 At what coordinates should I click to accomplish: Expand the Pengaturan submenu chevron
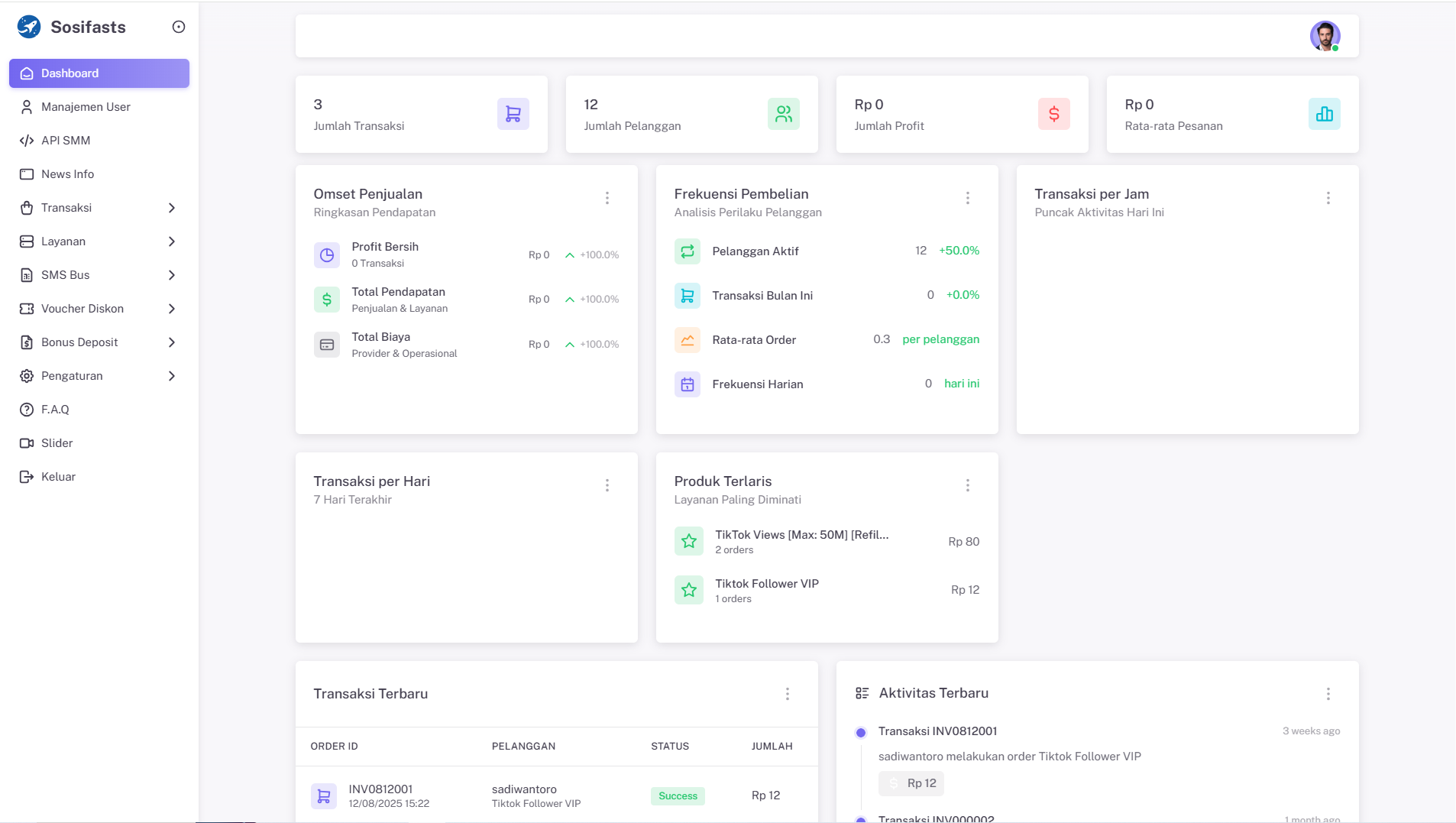click(172, 376)
